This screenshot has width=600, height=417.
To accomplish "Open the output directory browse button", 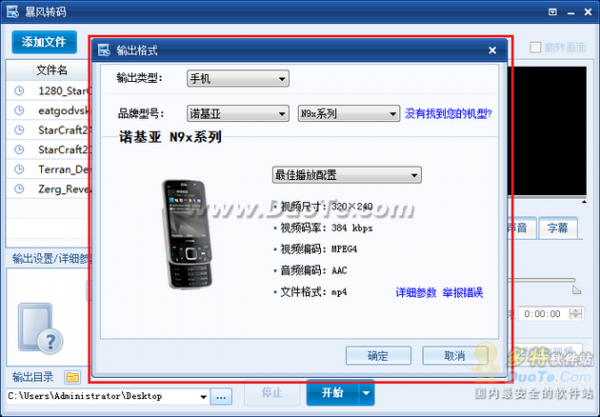I will pyautogui.click(x=221, y=397).
